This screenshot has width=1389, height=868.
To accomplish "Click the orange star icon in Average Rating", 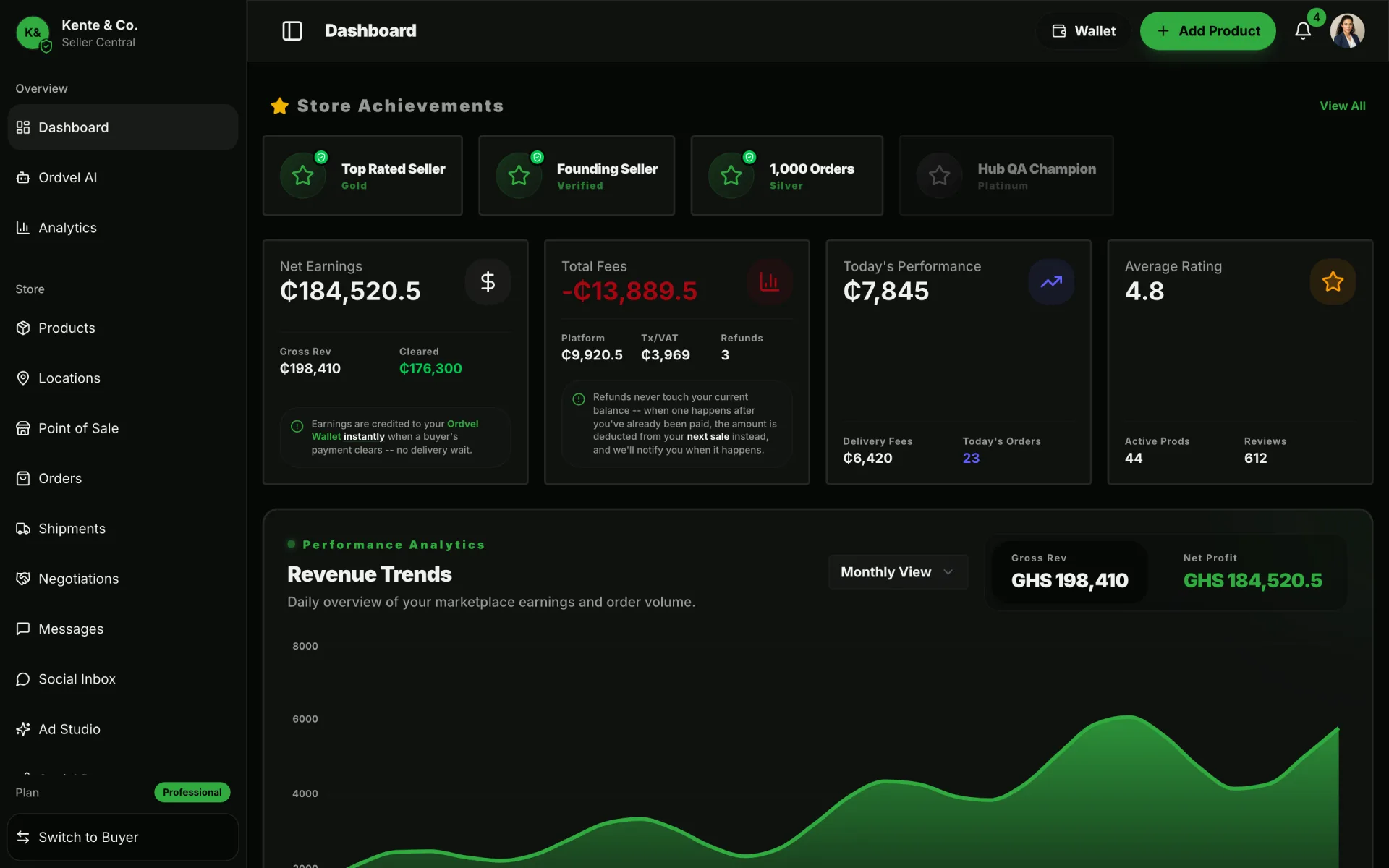I will 1333,281.
